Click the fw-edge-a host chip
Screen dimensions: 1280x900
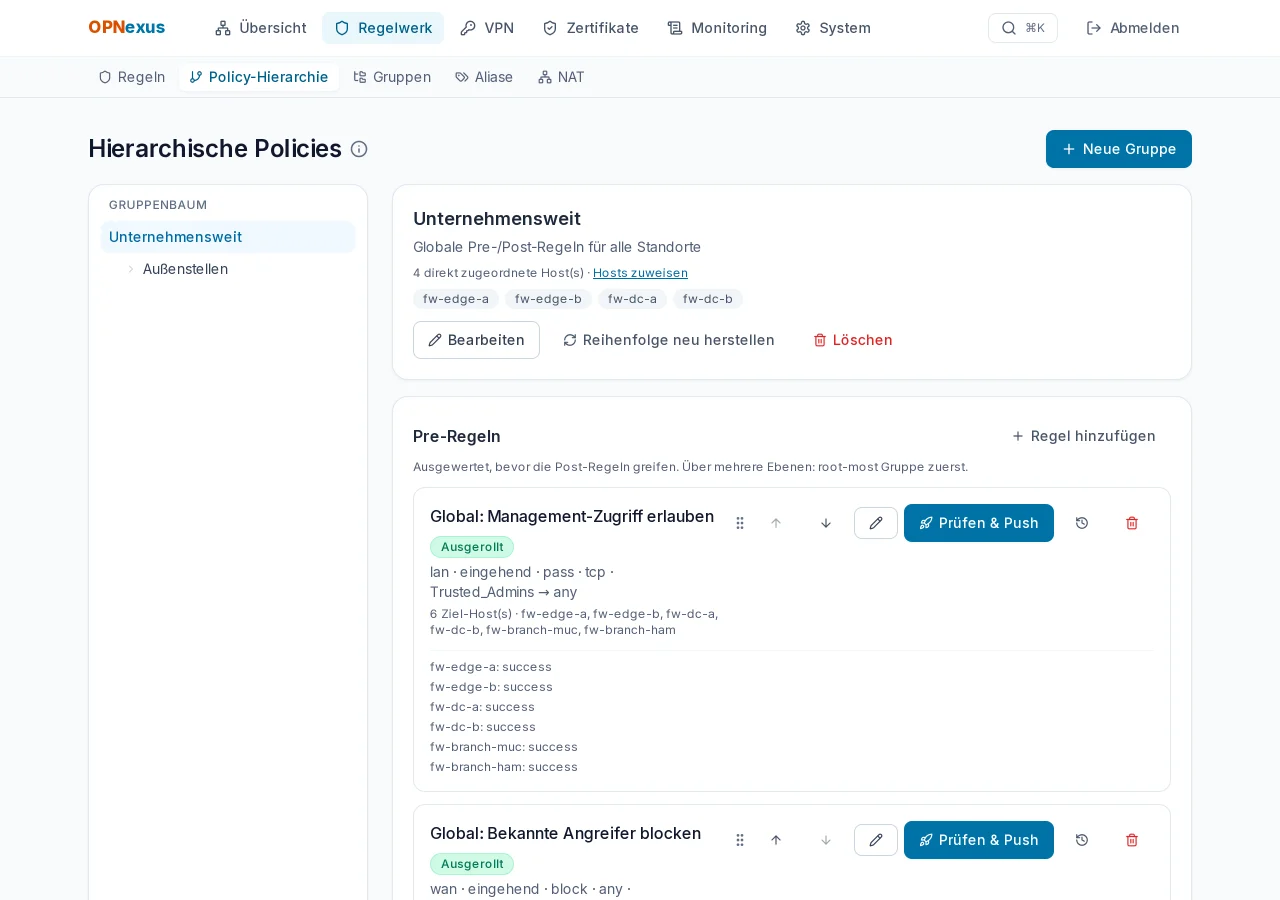(x=456, y=299)
